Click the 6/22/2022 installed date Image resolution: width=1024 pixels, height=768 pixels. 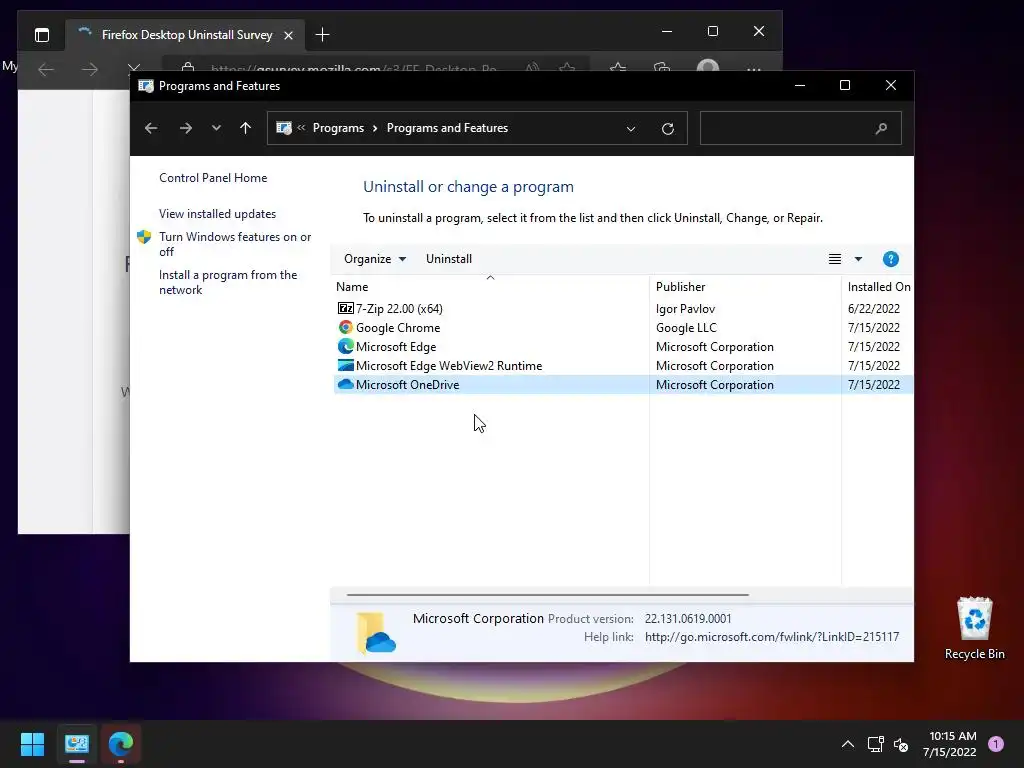(x=874, y=309)
